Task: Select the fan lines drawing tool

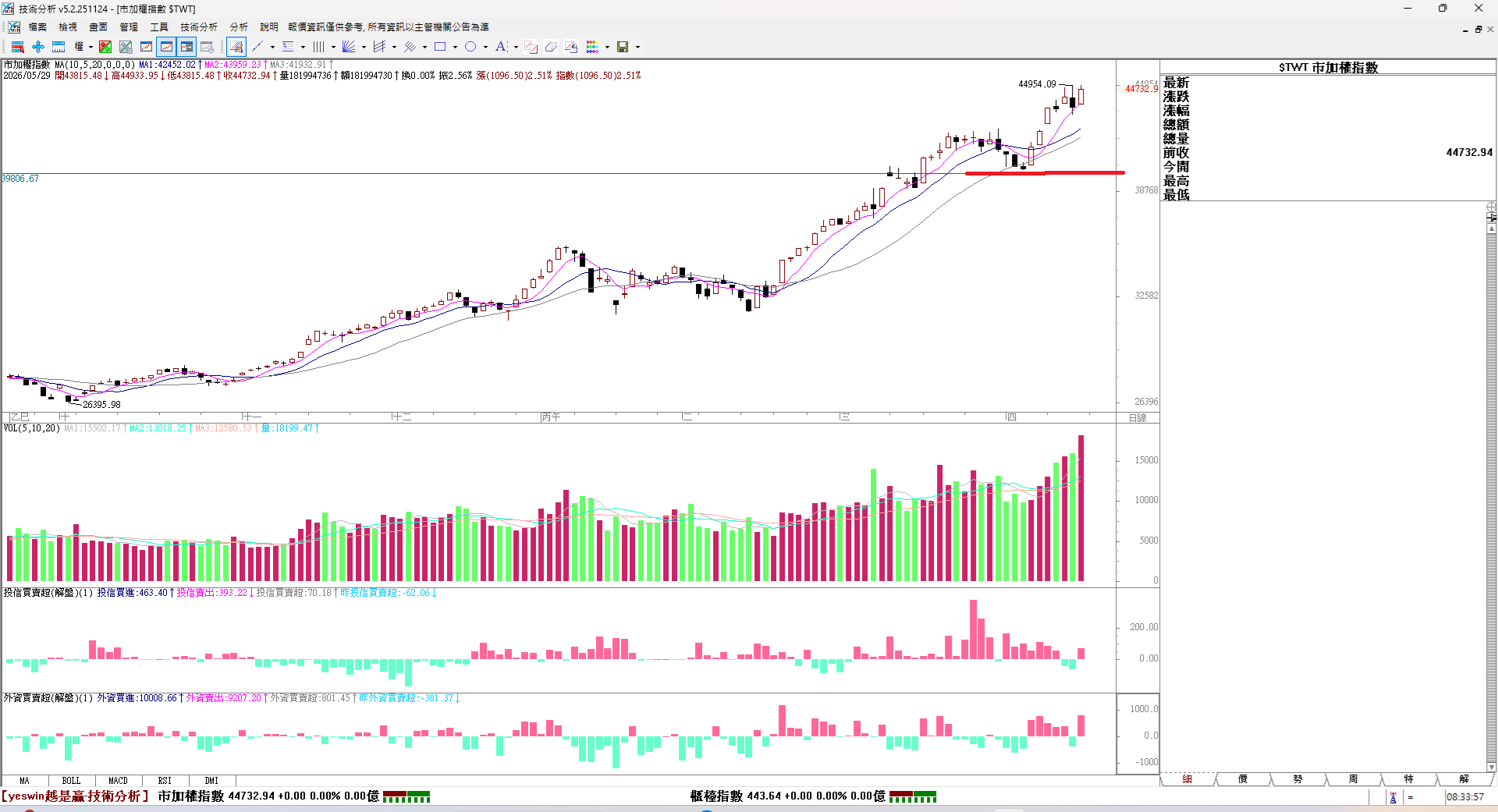Action: [x=349, y=47]
